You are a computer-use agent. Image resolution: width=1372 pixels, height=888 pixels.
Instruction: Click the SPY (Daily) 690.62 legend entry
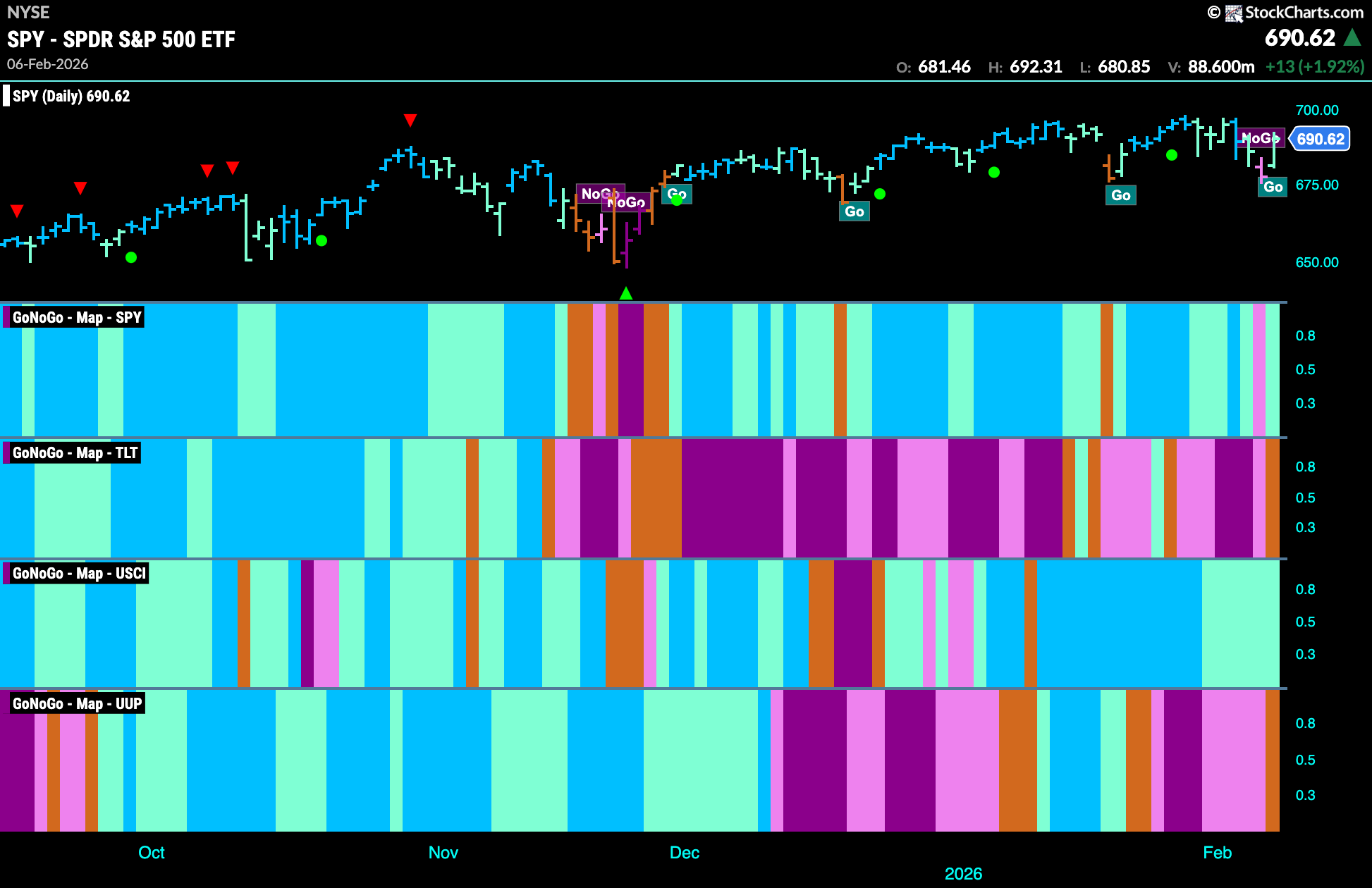click(69, 96)
